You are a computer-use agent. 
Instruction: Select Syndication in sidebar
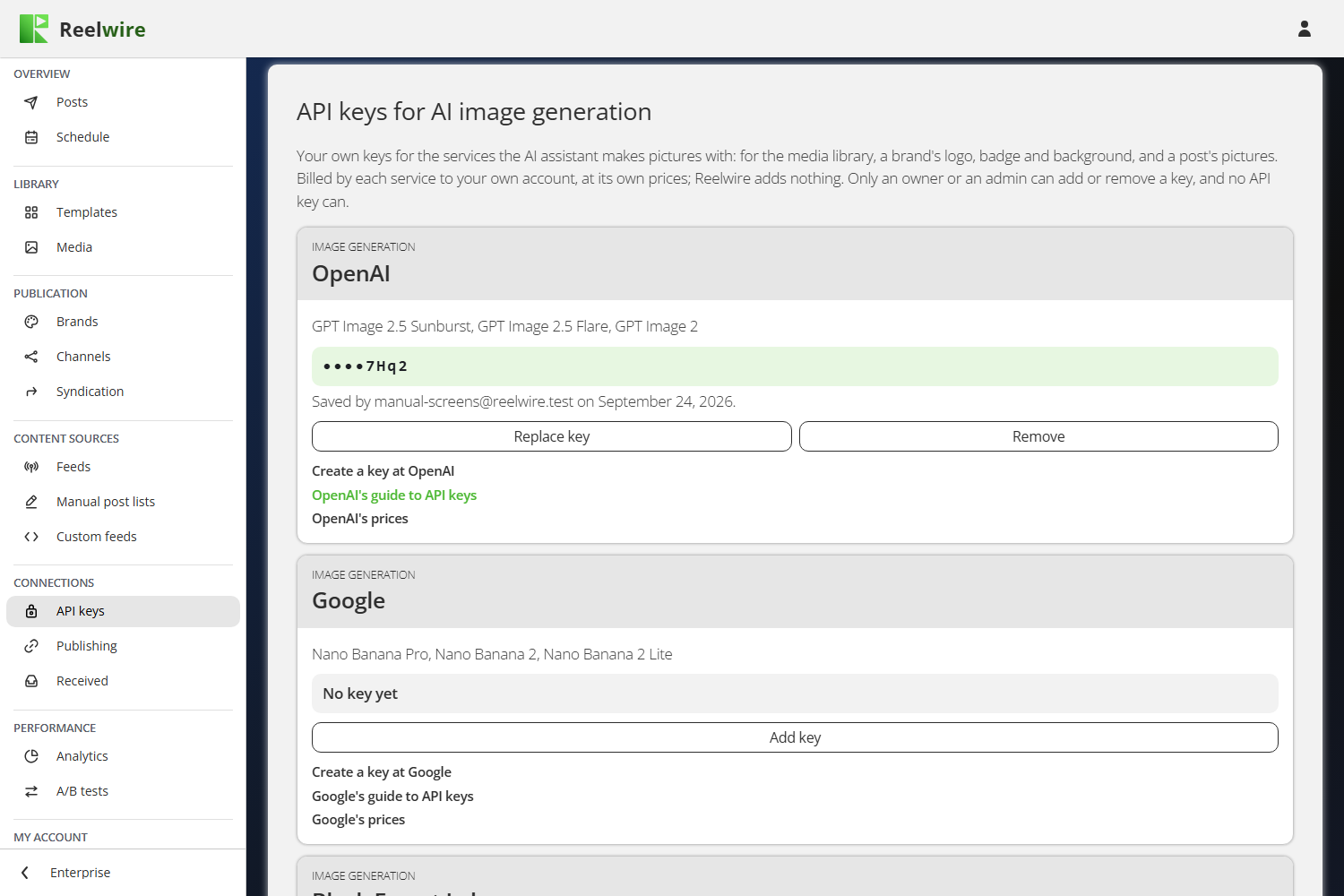pyautogui.click(x=123, y=392)
